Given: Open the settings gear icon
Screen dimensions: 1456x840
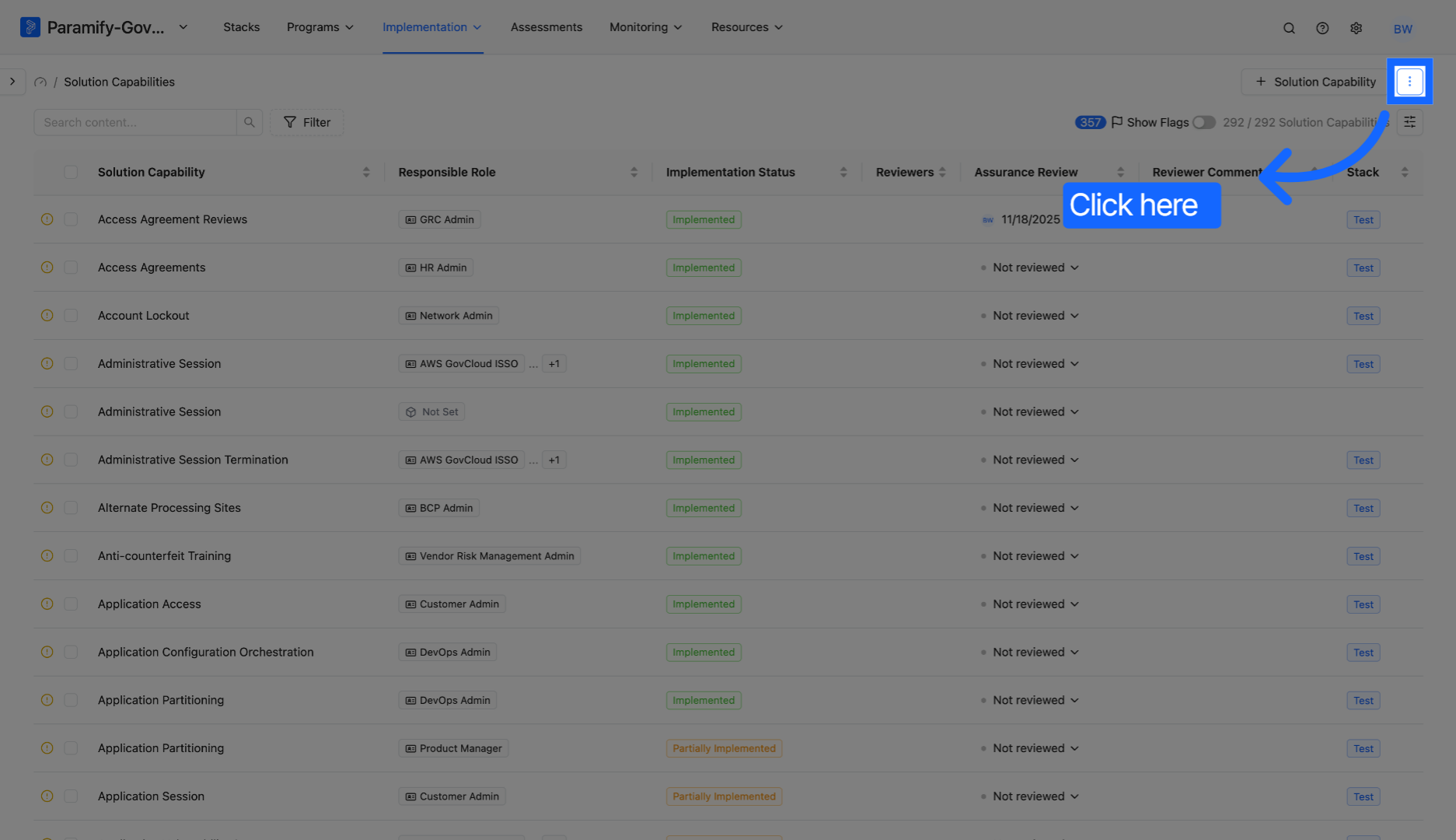Looking at the screenshot, I should tap(1356, 28).
